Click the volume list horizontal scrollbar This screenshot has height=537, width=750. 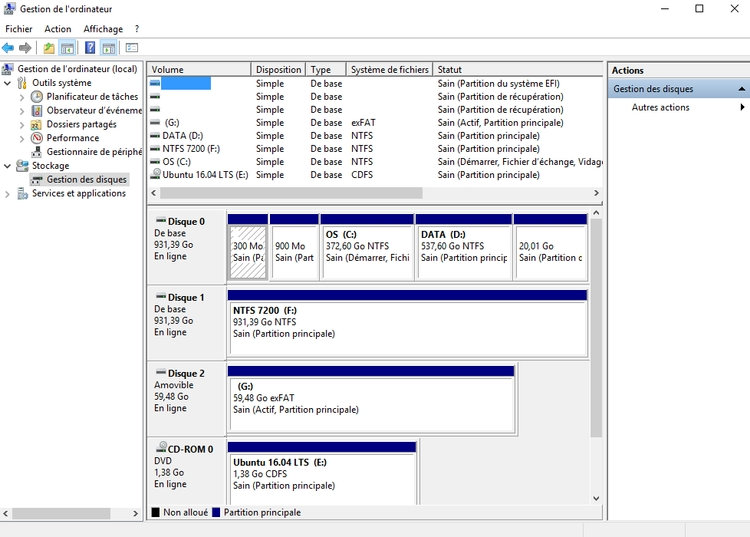click(x=290, y=193)
